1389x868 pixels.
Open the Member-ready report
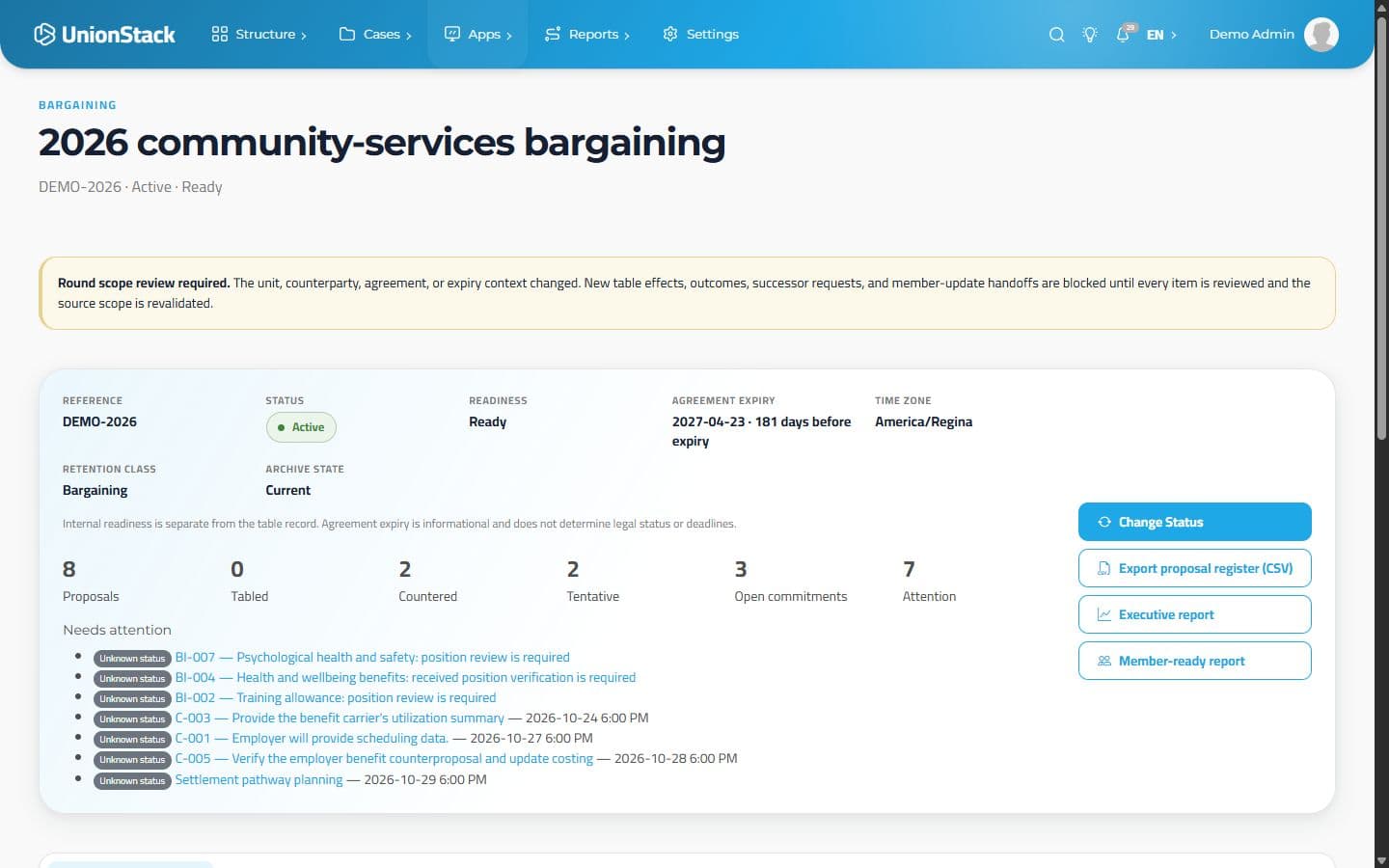point(1194,661)
